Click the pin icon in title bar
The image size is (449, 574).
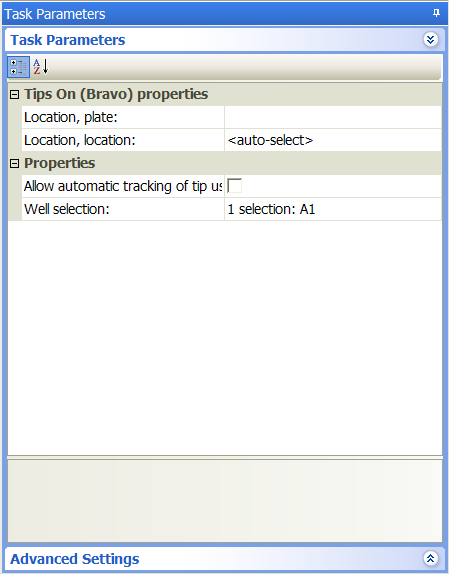(436, 13)
